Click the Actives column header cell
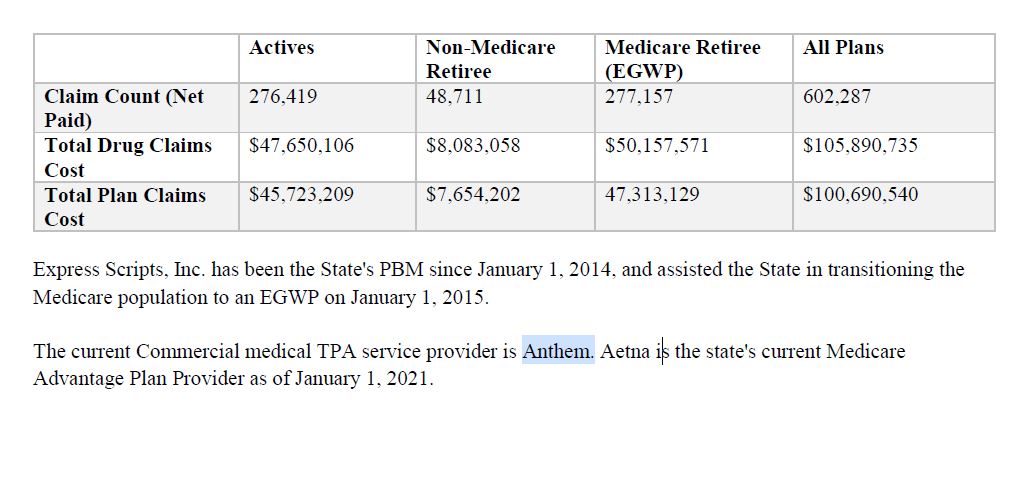Image resolution: width=1021 pixels, height=492 pixels. pyautogui.click(x=282, y=48)
